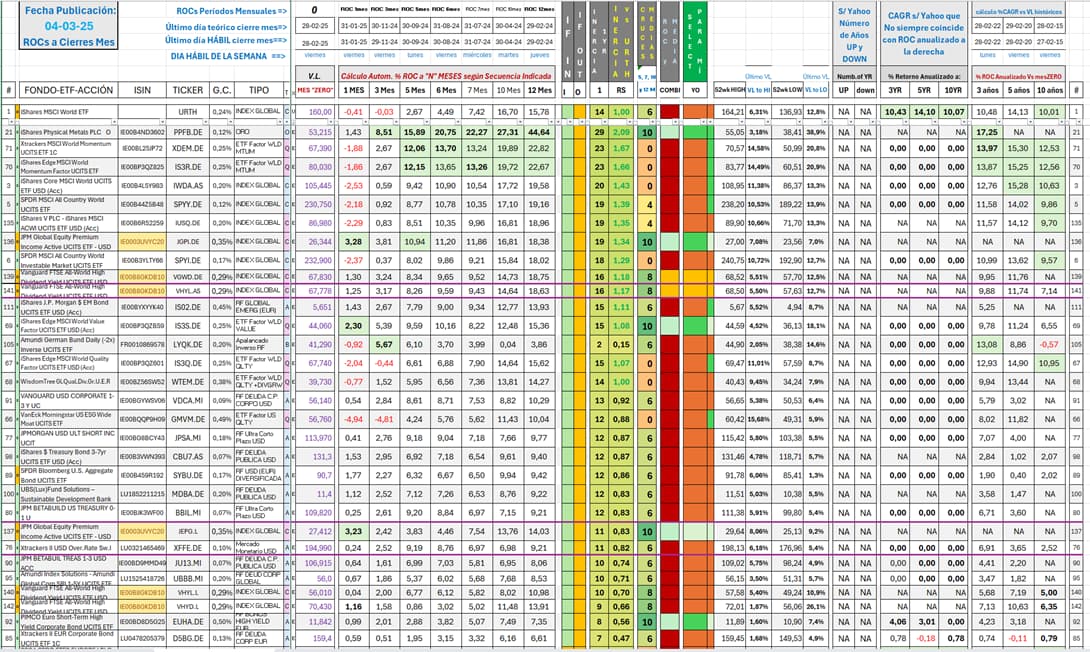Select ISIN cell IE00B4ND3602

[143, 132]
